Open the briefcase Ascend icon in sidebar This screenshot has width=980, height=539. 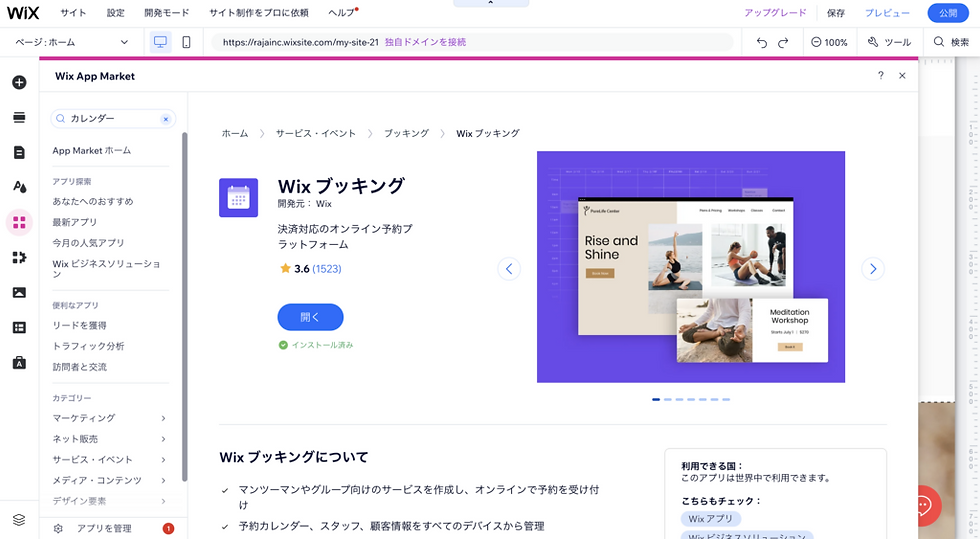tap(19, 363)
